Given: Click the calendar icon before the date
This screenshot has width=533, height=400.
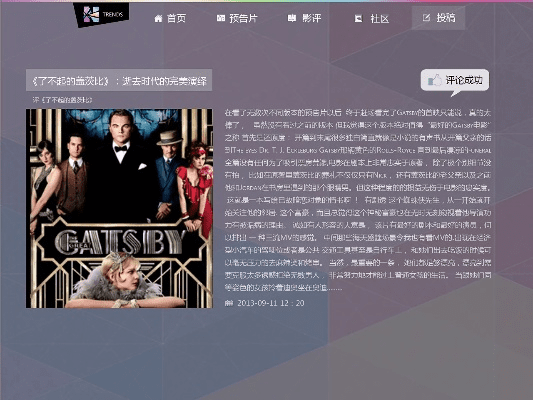Looking at the screenshot, I should coord(229,303).
